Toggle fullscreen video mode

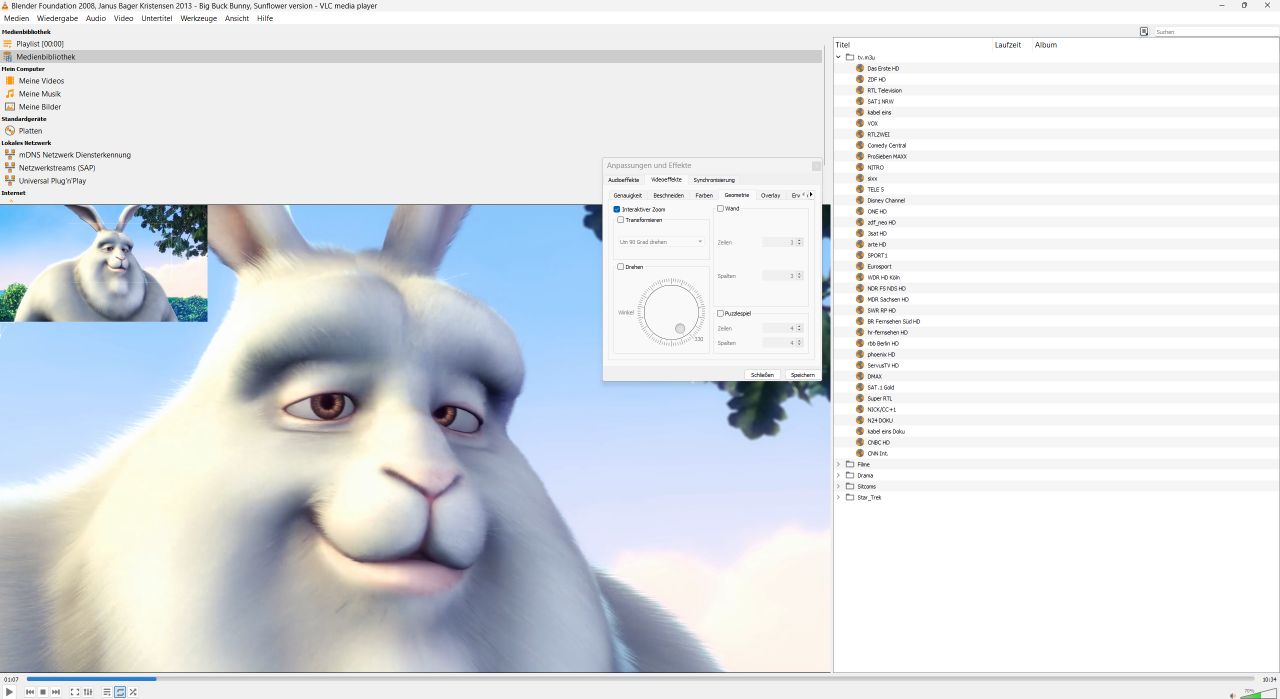click(75, 692)
